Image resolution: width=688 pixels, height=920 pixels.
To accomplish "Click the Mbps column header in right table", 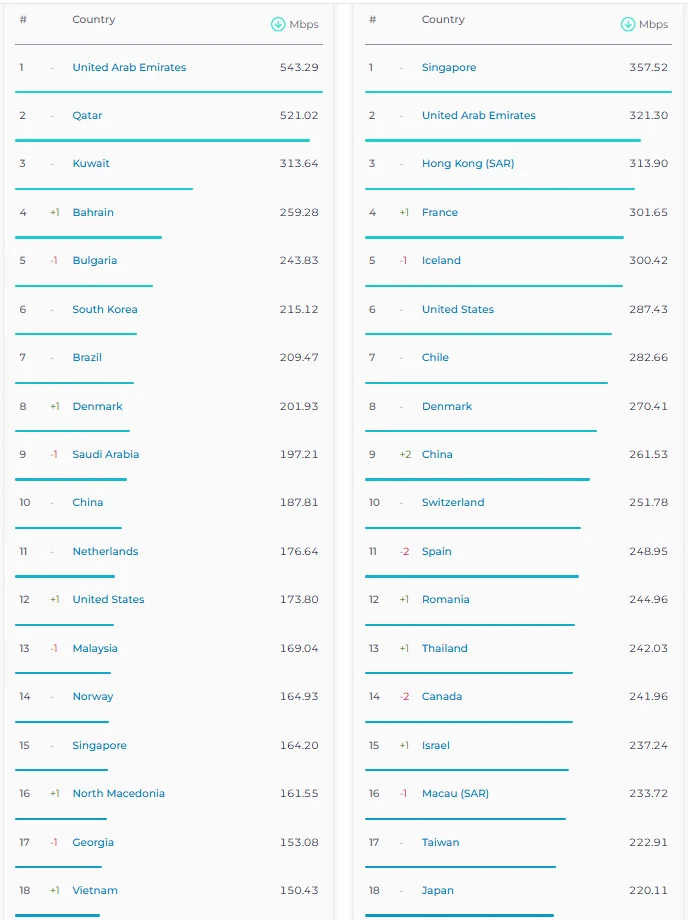I will 653,24.
